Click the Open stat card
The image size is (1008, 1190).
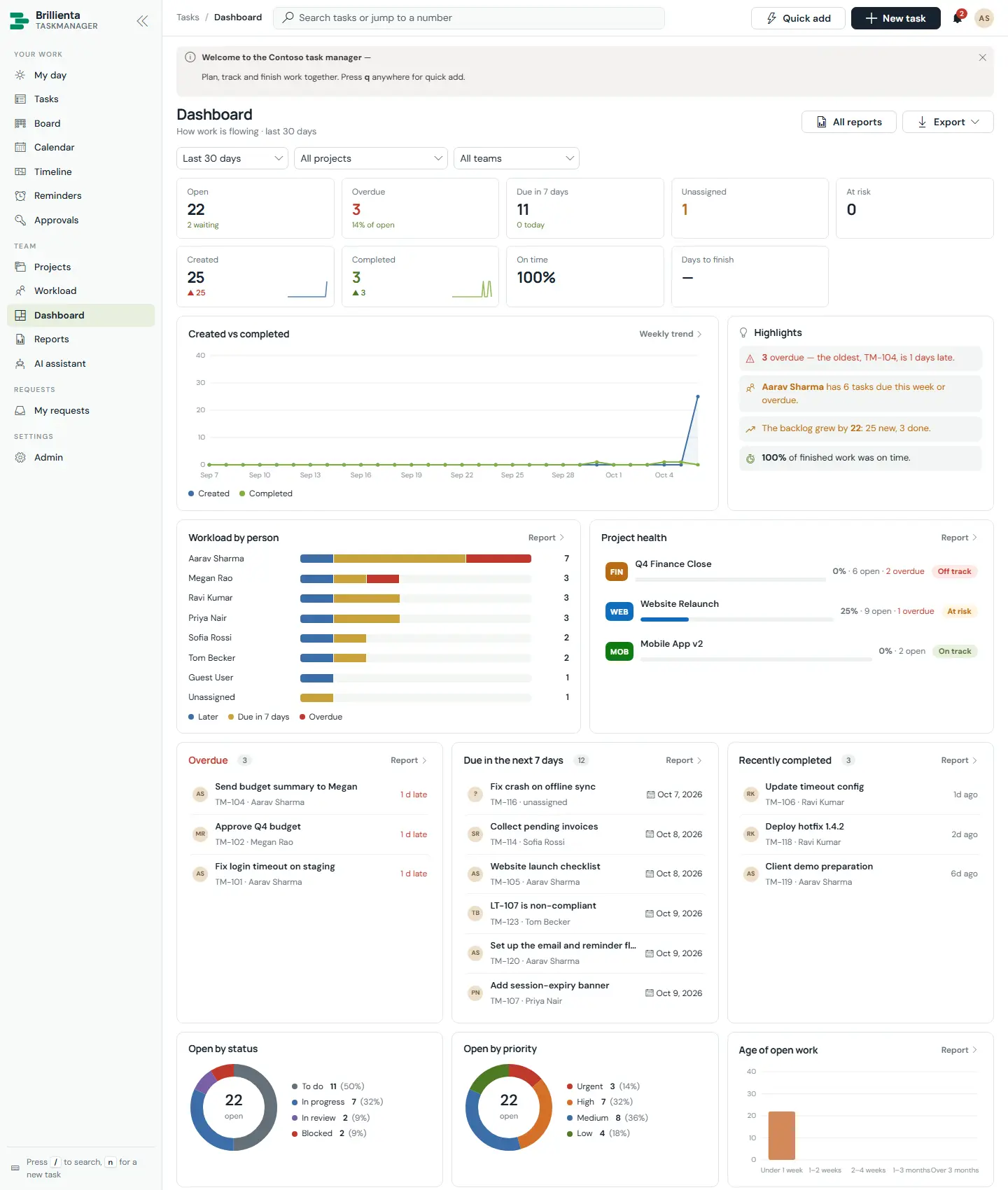point(255,208)
